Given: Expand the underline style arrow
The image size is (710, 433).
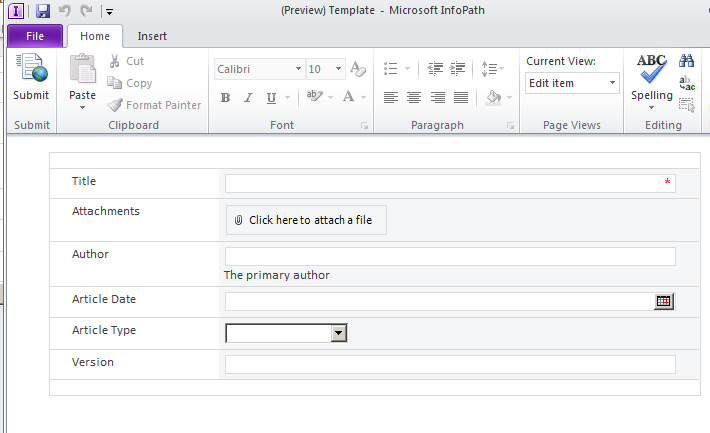Looking at the screenshot, I should [287, 98].
